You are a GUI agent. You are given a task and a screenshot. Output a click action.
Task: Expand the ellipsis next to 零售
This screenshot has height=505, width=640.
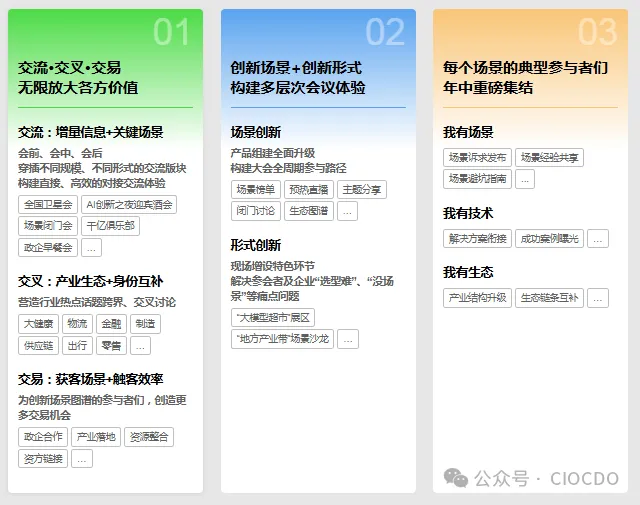pyautogui.click(x=140, y=345)
